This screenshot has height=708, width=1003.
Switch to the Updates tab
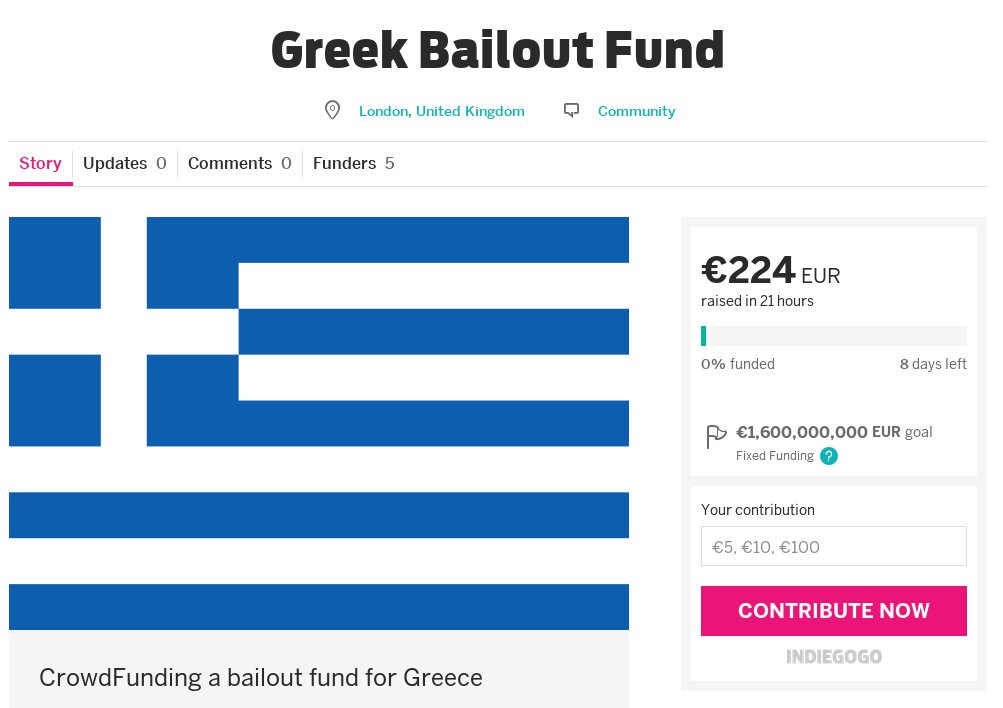click(x=124, y=164)
